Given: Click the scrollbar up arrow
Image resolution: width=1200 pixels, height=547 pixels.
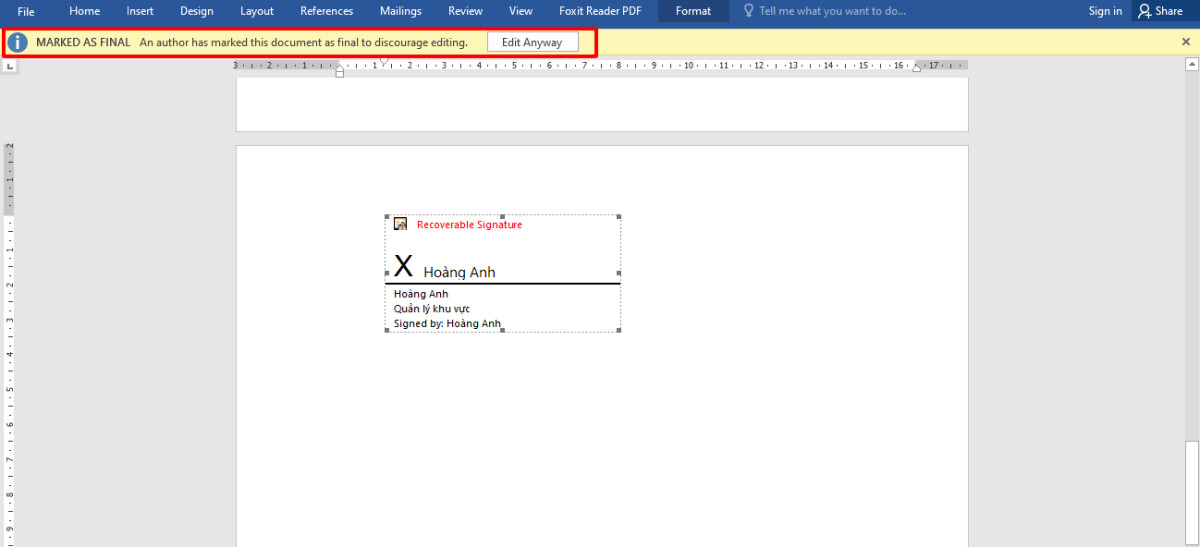Looking at the screenshot, I should (x=1192, y=64).
